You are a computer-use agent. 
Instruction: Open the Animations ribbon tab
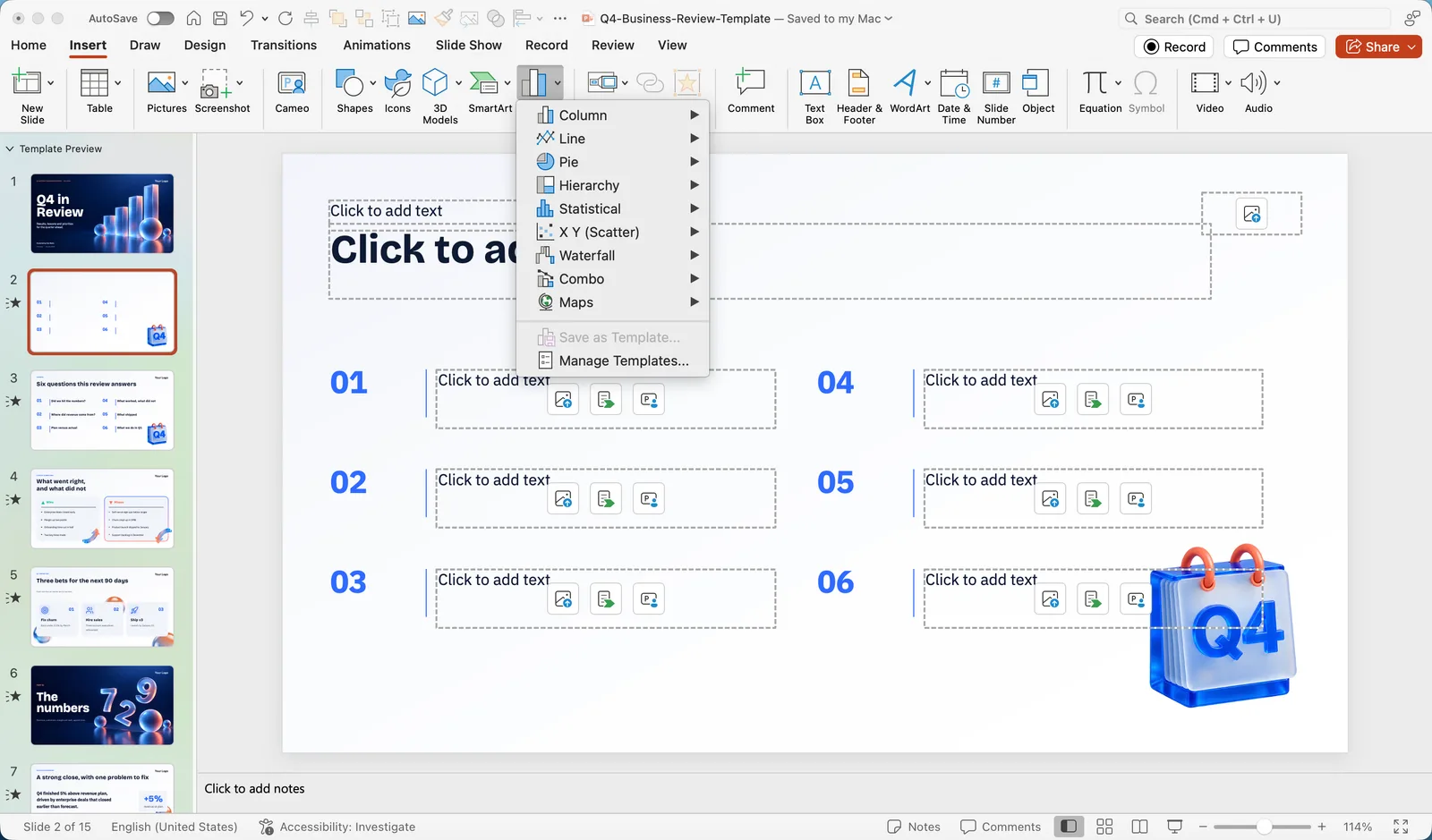pyautogui.click(x=377, y=45)
